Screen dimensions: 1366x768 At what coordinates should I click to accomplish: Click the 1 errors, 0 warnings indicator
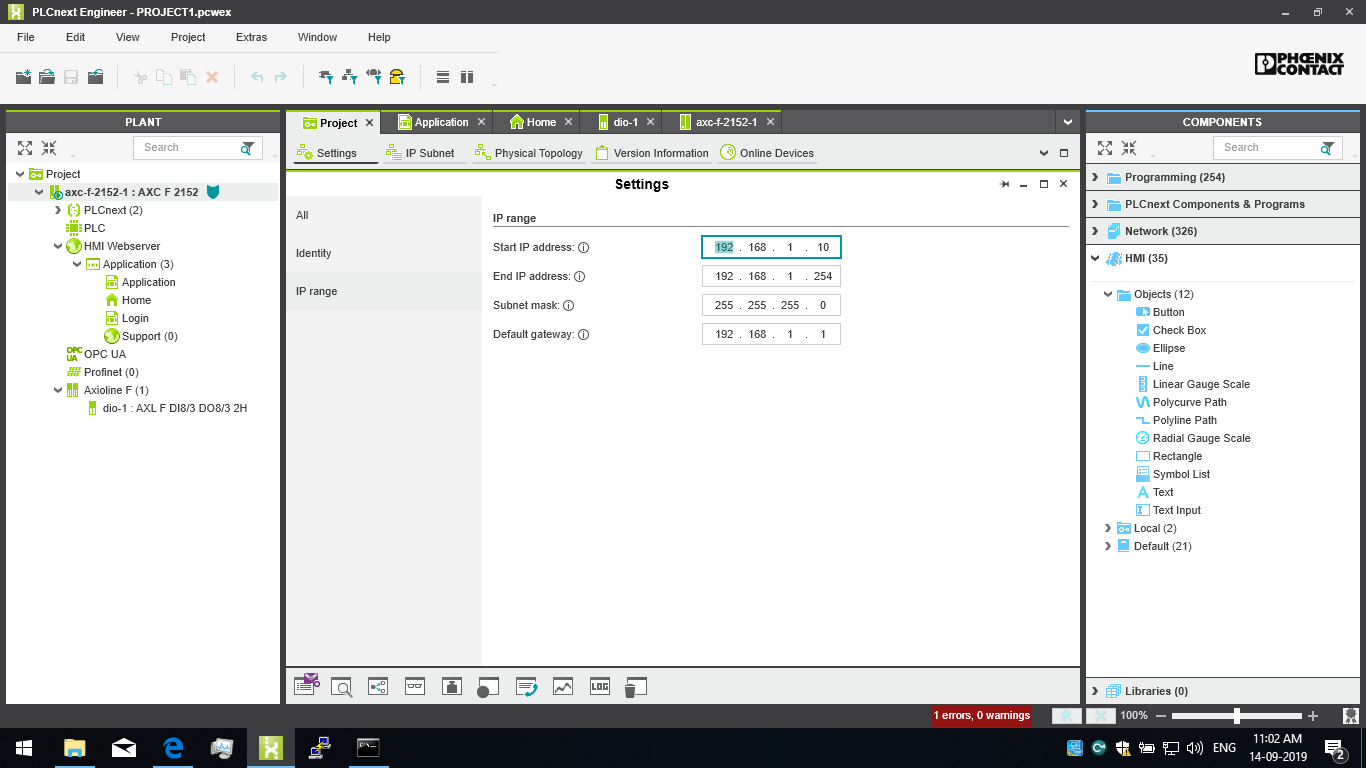[981, 715]
